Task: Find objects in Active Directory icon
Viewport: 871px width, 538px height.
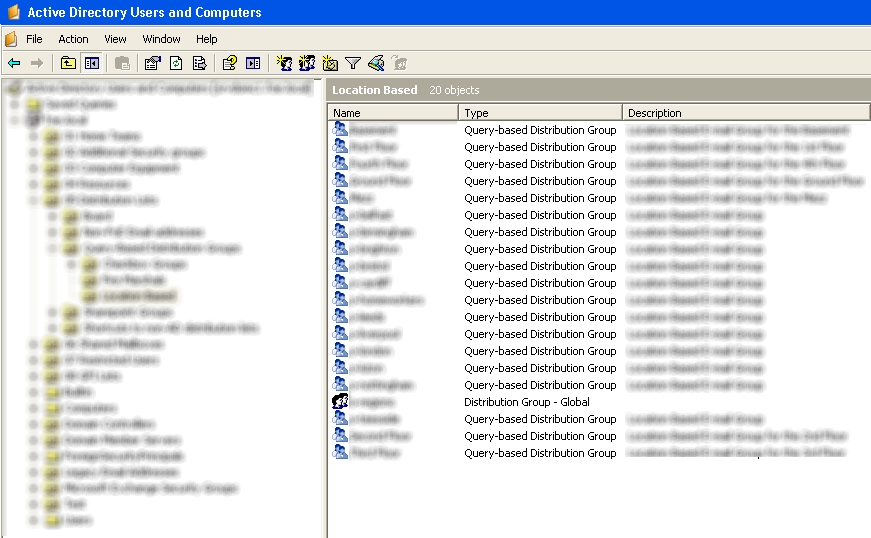Action: pyautogui.click(x=376, y=63)
